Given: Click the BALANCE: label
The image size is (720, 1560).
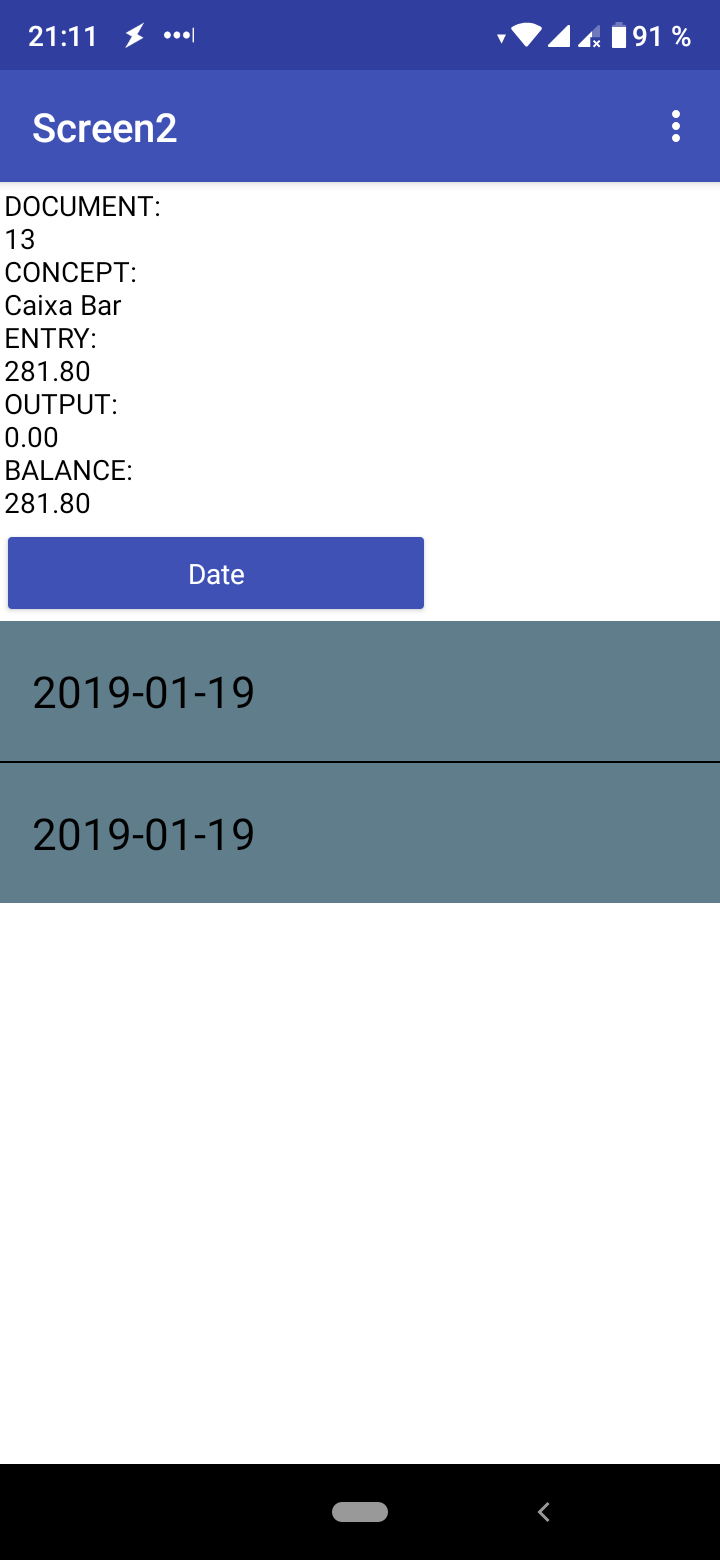Looking at the screenshot, I should coord(69,470).
